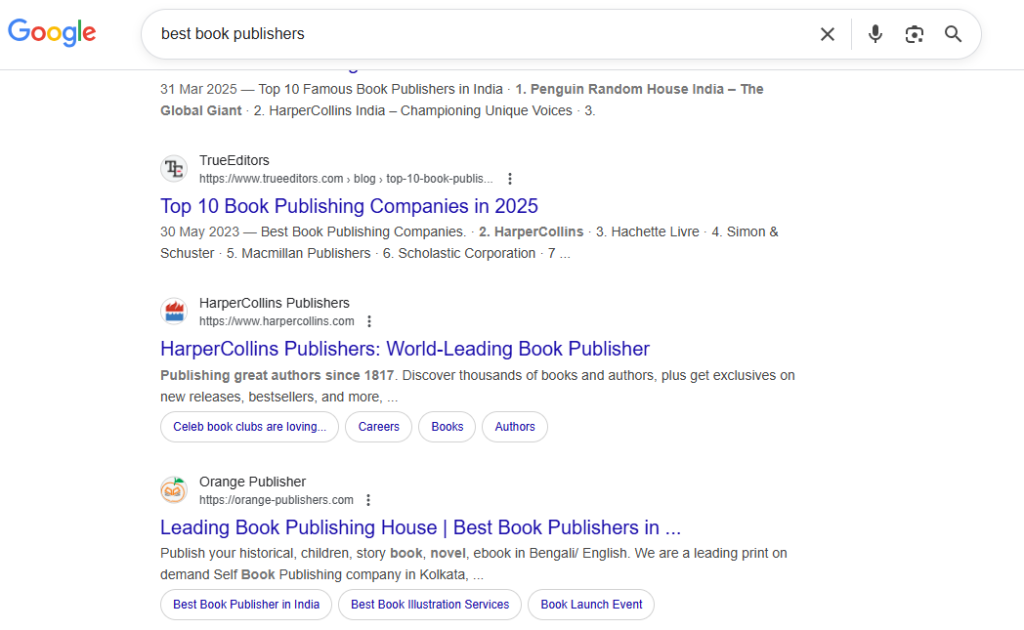This screenshot has height=630, width=1024.
Task: Click the HarperCollins Publishers favicon
Action: tap(174, 312)
